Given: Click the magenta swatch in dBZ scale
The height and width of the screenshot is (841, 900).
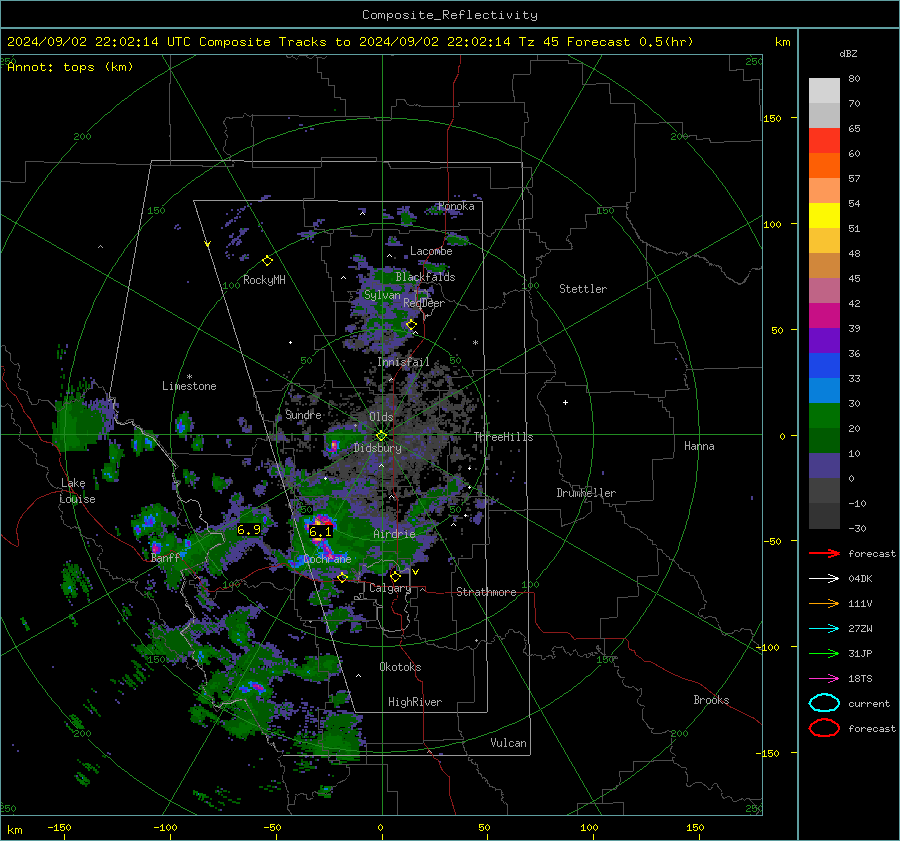Looking at the screenshot, I should [x=824, y=315].
